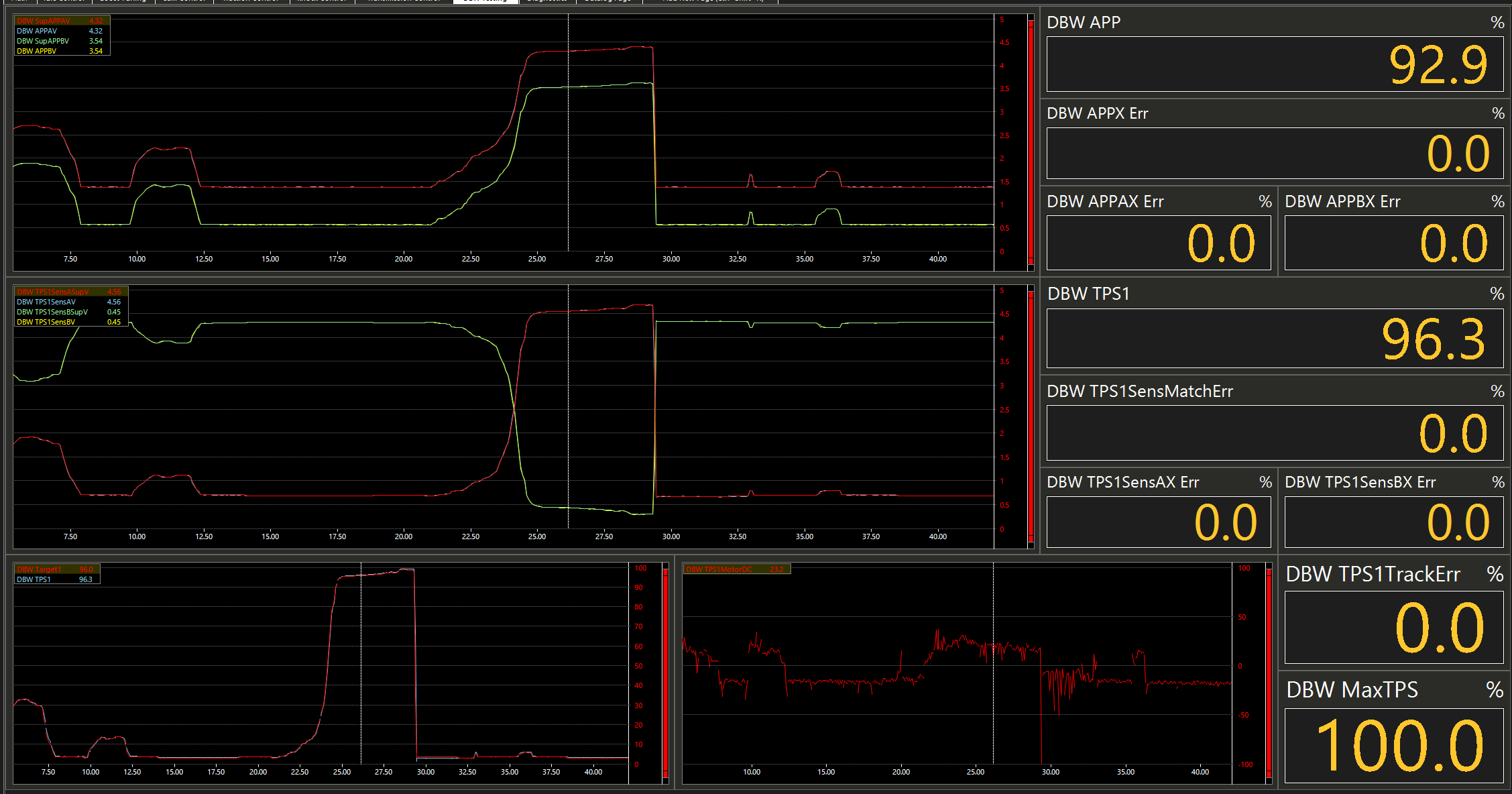Click red range bar beside MotorDC chart
The height and width of the screenshot is (794, 1512).
[1269, 674]
